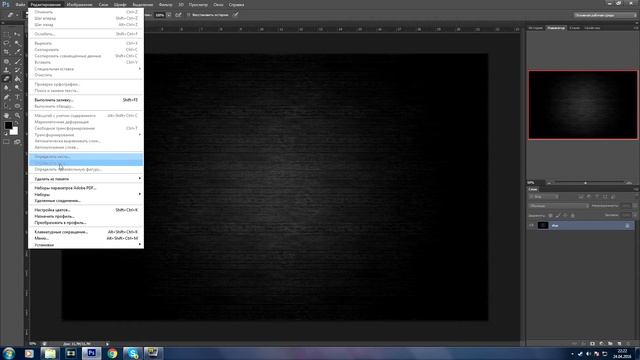The height and width of the screenshot is (360, 640).
Task: Choose Назначить профиль menu item
Action: coord(86,216)
